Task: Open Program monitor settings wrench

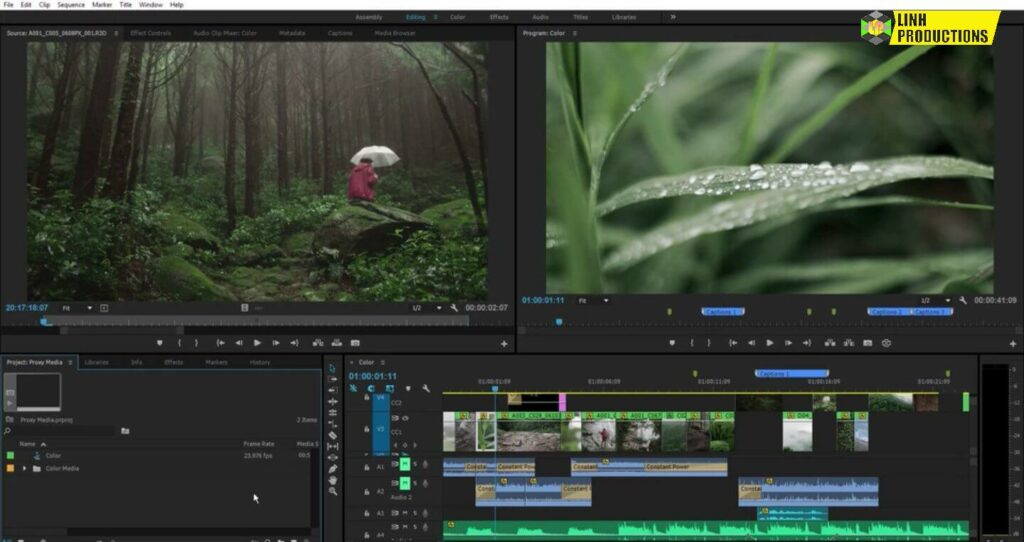Action: pyautogui.click(x=963, y=300)
